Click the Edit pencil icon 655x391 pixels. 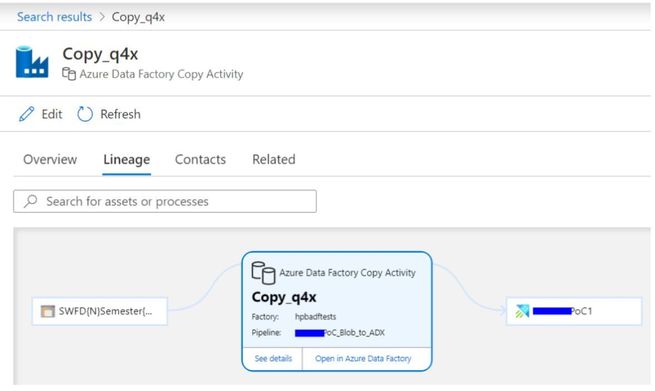click(27, 114)
